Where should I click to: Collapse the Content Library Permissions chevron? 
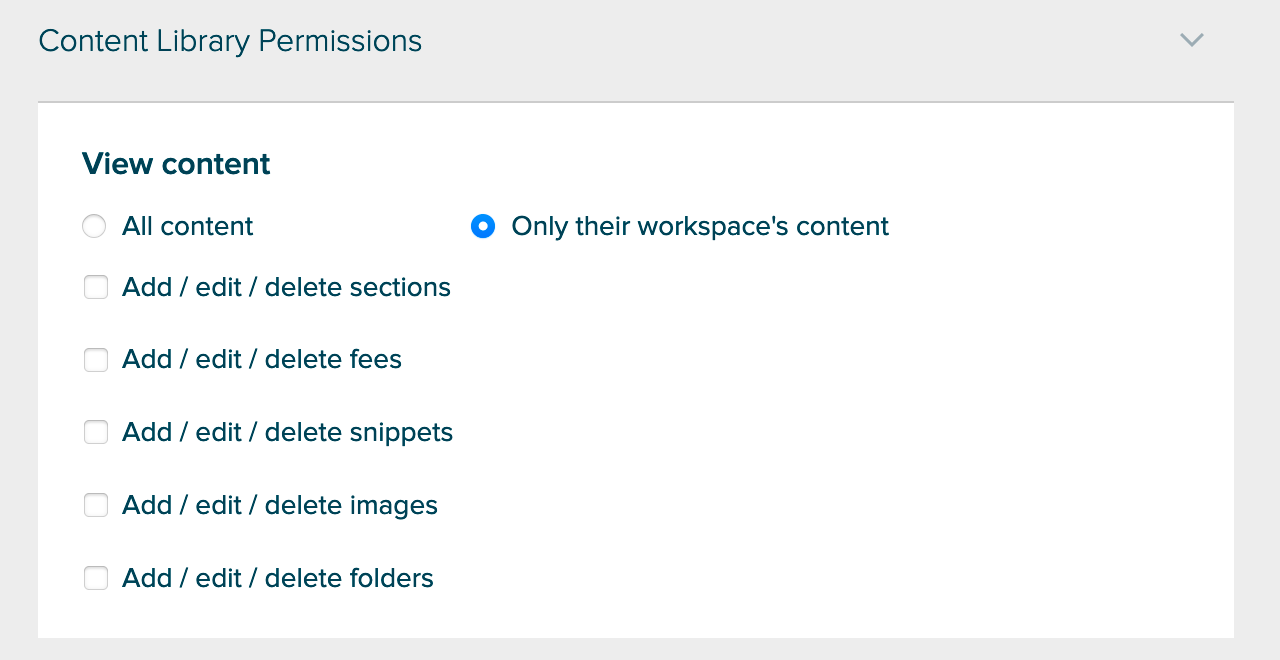(1191, 41)
